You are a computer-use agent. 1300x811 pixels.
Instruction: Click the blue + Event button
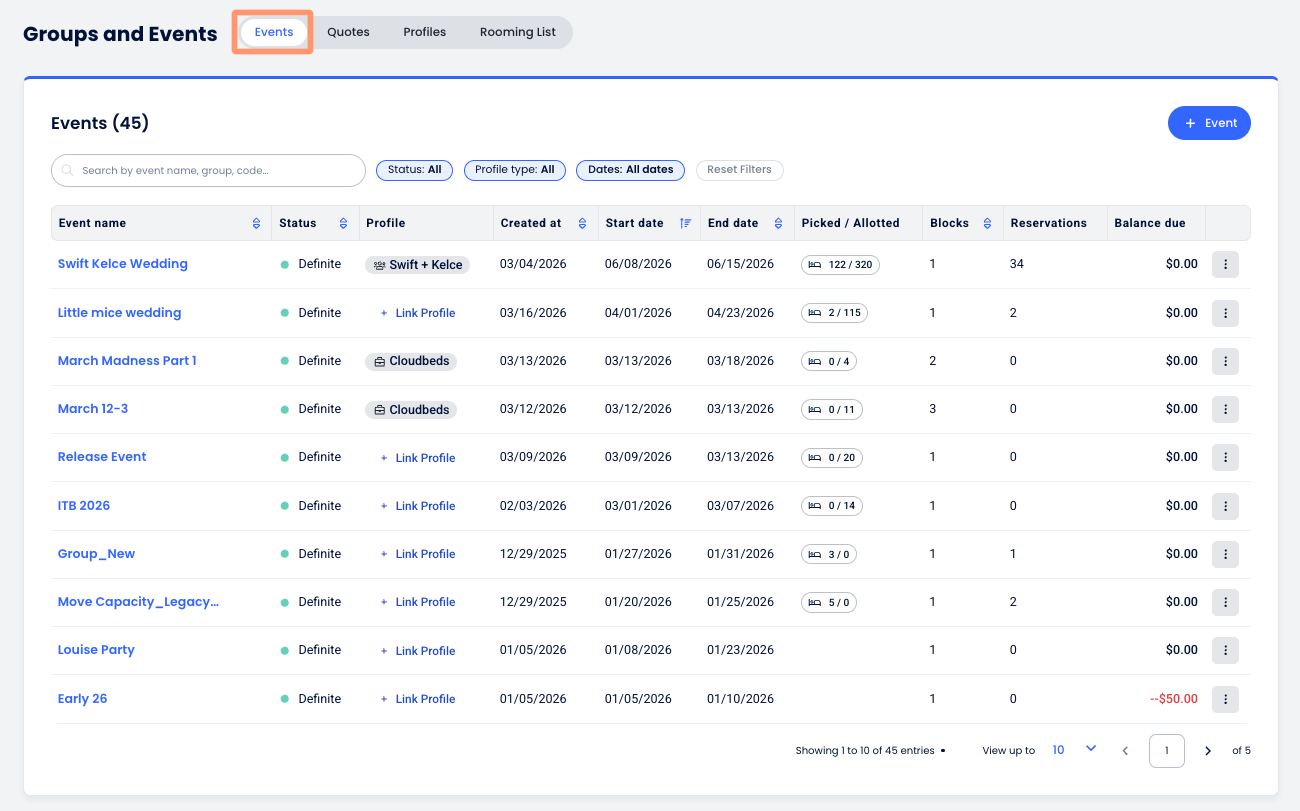[x=1209, y=123]
